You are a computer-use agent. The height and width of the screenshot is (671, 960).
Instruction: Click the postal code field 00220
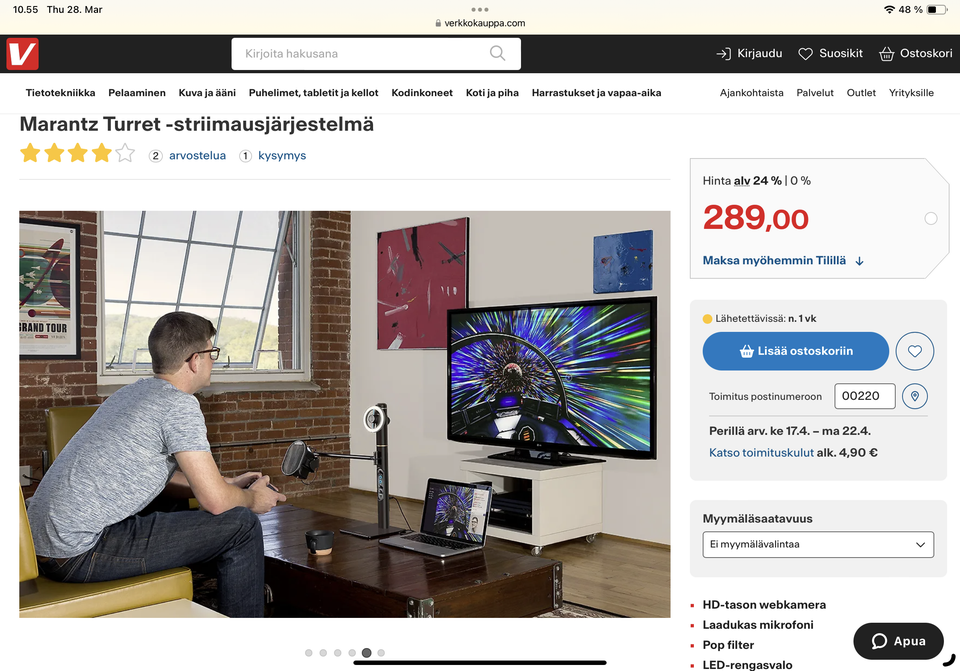(x=864, y=396)
